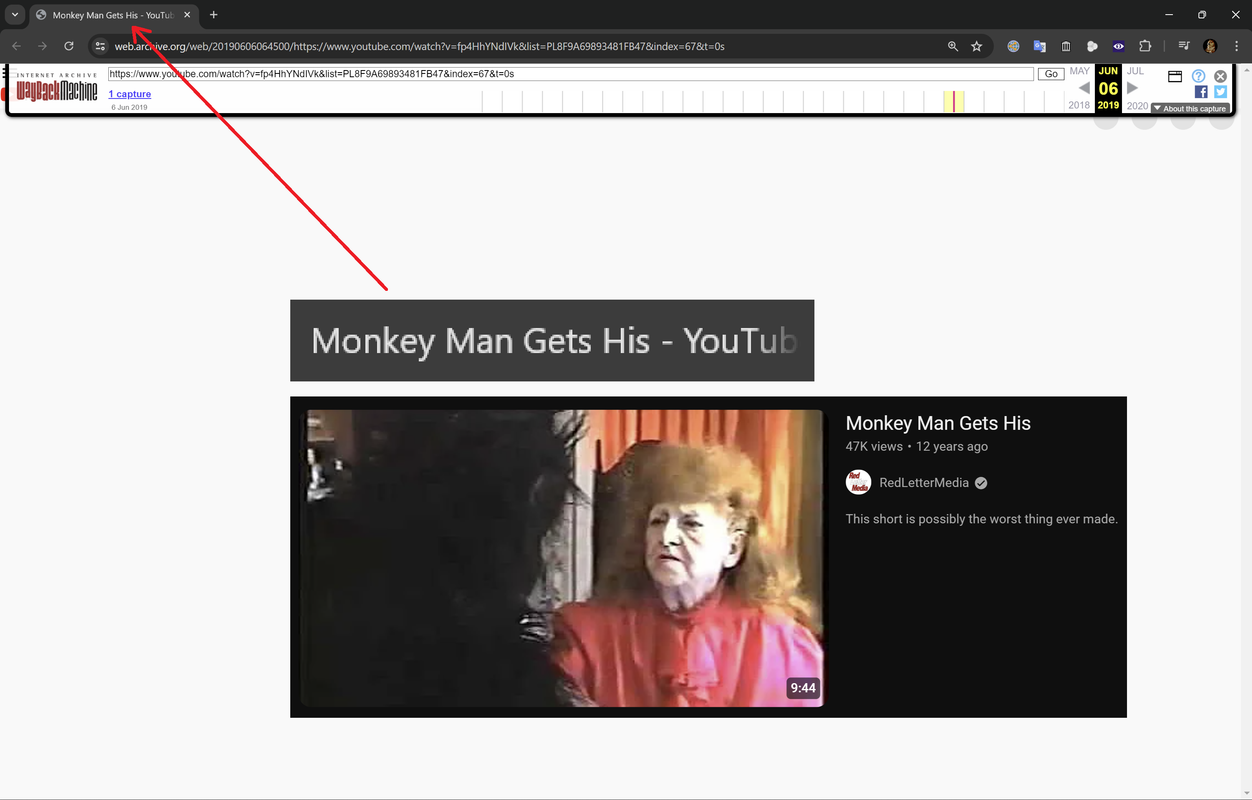Reload the current page
The image size is (1252, 800).
coord(69,46)
